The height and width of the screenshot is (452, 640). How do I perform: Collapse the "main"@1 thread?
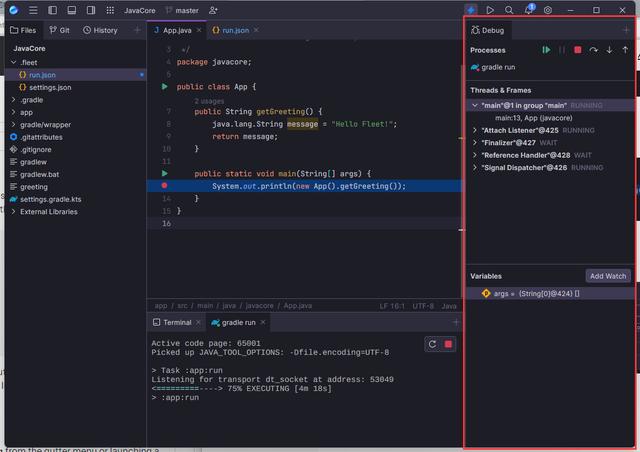tap(475, 105)
